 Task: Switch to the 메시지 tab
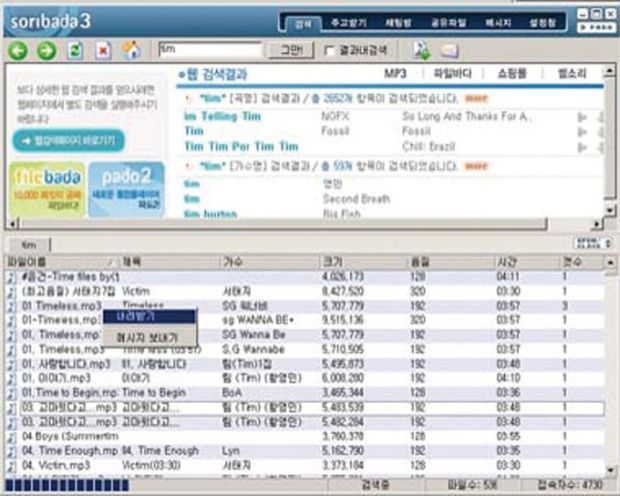[x=498, y=23]
